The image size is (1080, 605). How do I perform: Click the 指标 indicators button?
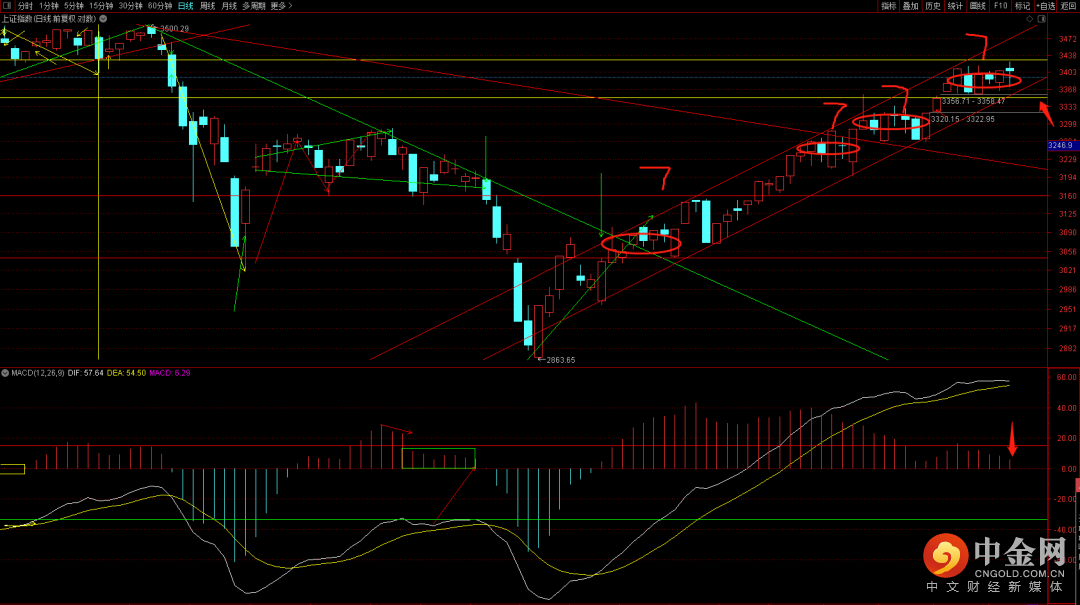pos(889,6)
